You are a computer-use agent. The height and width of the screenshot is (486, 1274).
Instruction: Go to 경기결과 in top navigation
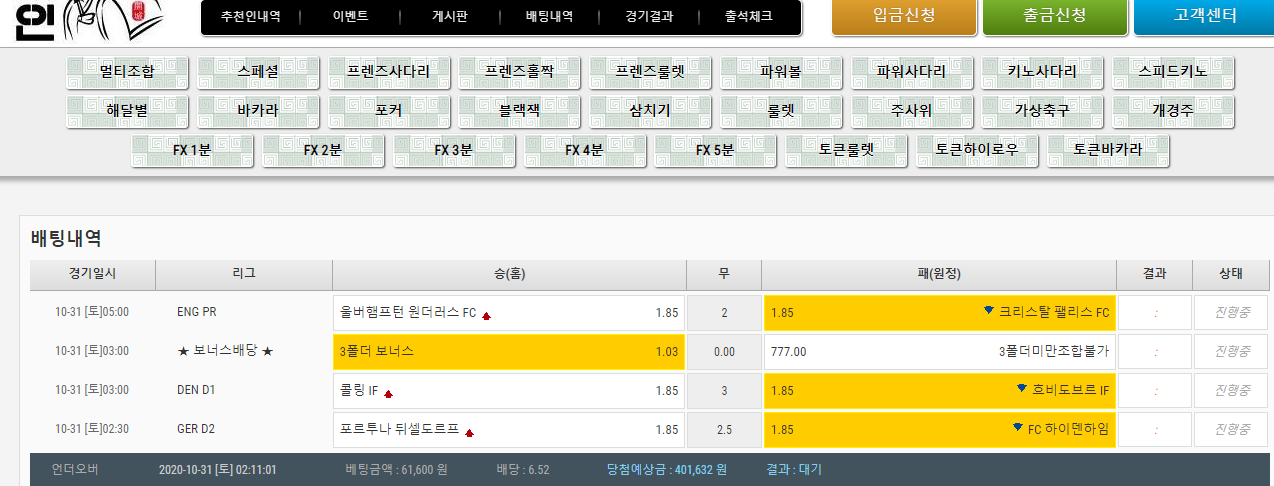648,17
